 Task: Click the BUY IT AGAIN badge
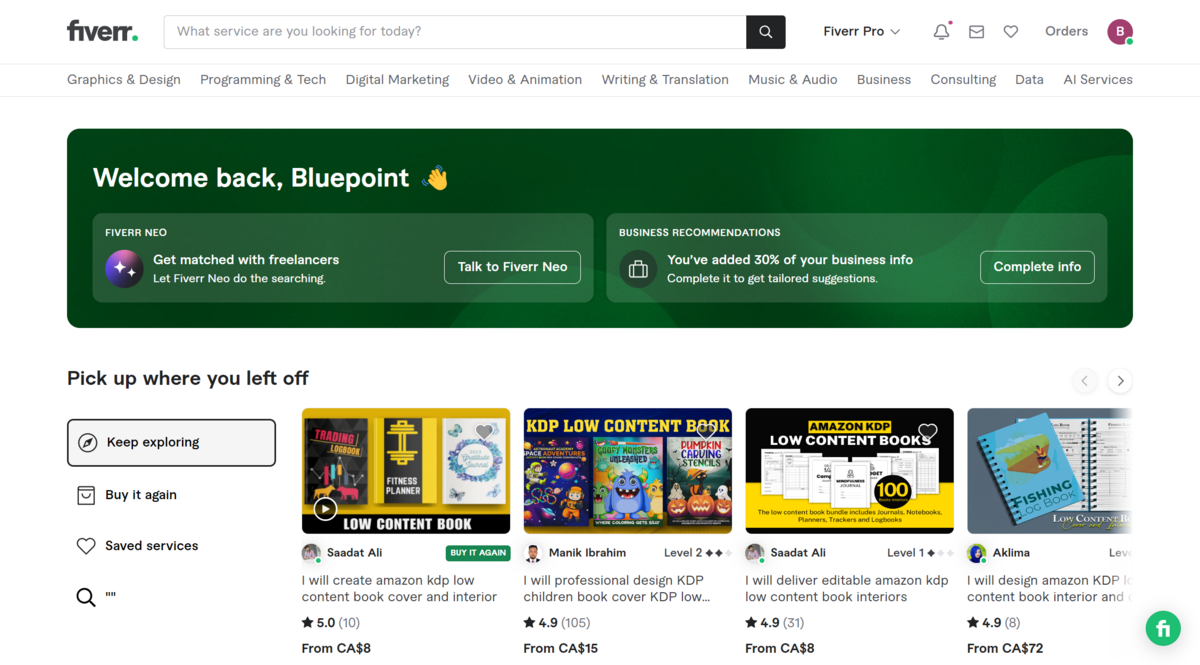478,553
